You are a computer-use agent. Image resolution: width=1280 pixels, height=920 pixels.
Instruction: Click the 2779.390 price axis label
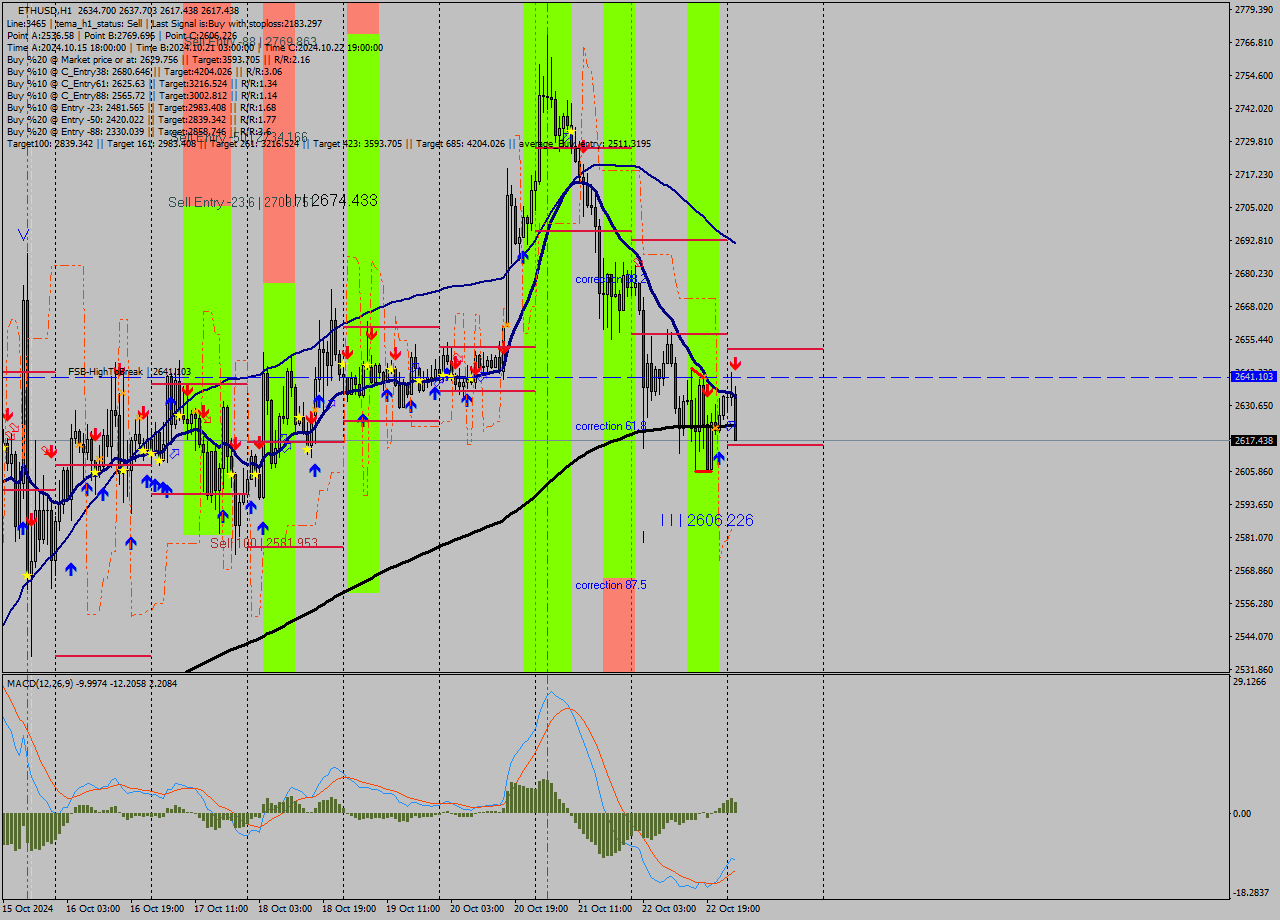1254,9
